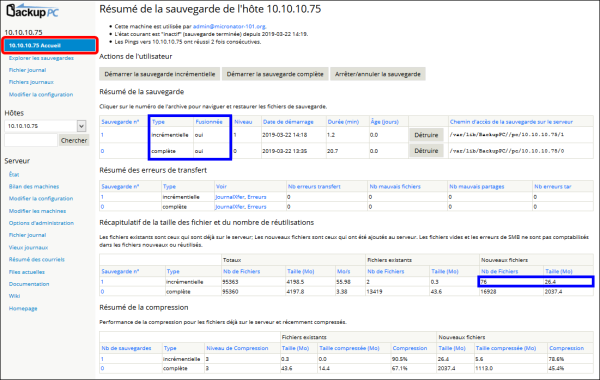Open backup 0 in file size summary table
This screenshot has width=600, height=380.
point(102,292)
